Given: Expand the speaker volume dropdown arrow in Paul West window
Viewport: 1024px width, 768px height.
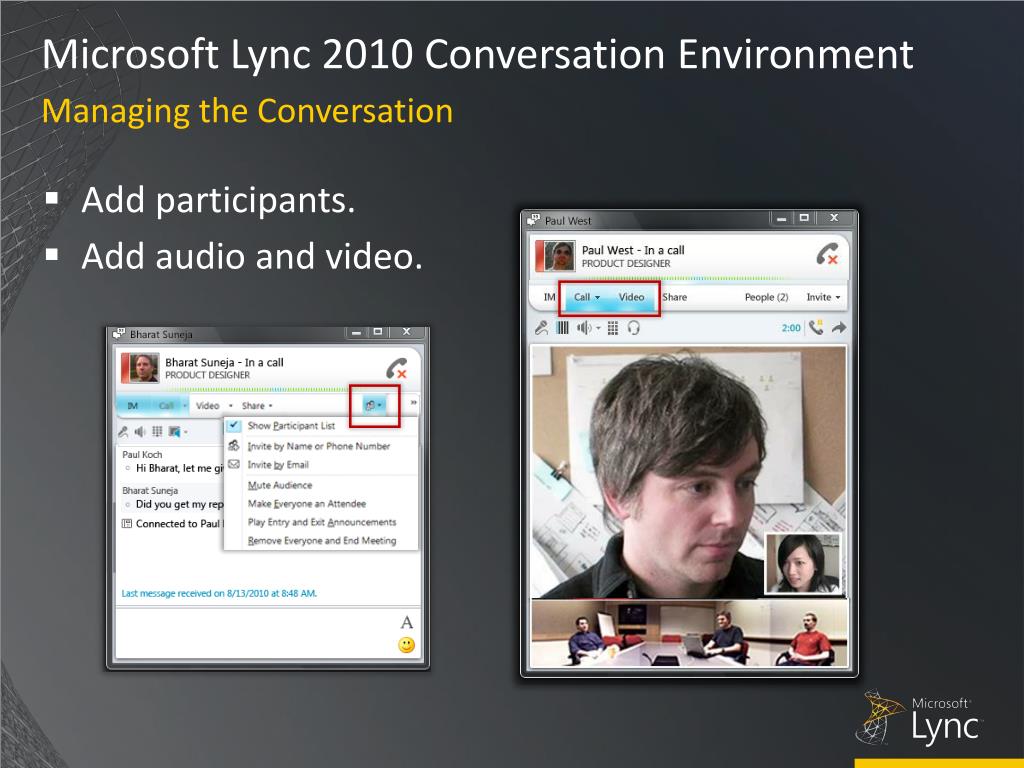Looking at the screenshot, I should point(598,328).
